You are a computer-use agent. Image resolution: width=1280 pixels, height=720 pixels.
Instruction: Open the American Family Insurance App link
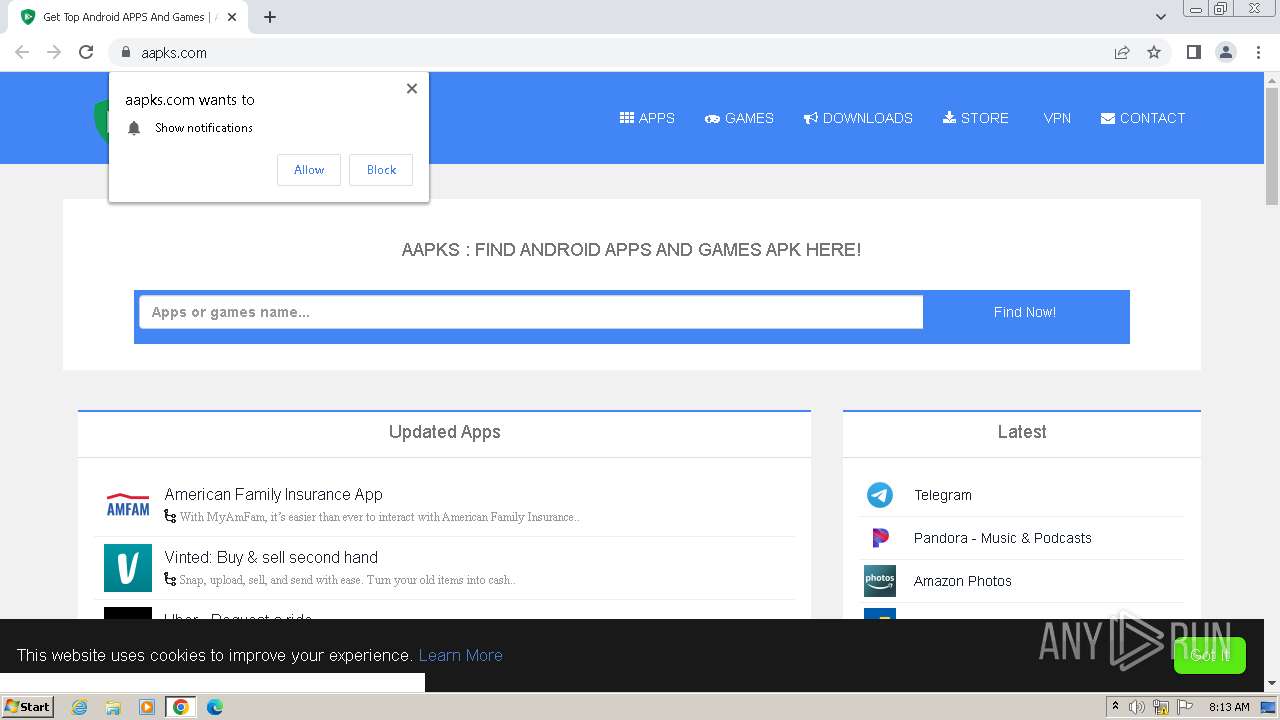(273, 494)
